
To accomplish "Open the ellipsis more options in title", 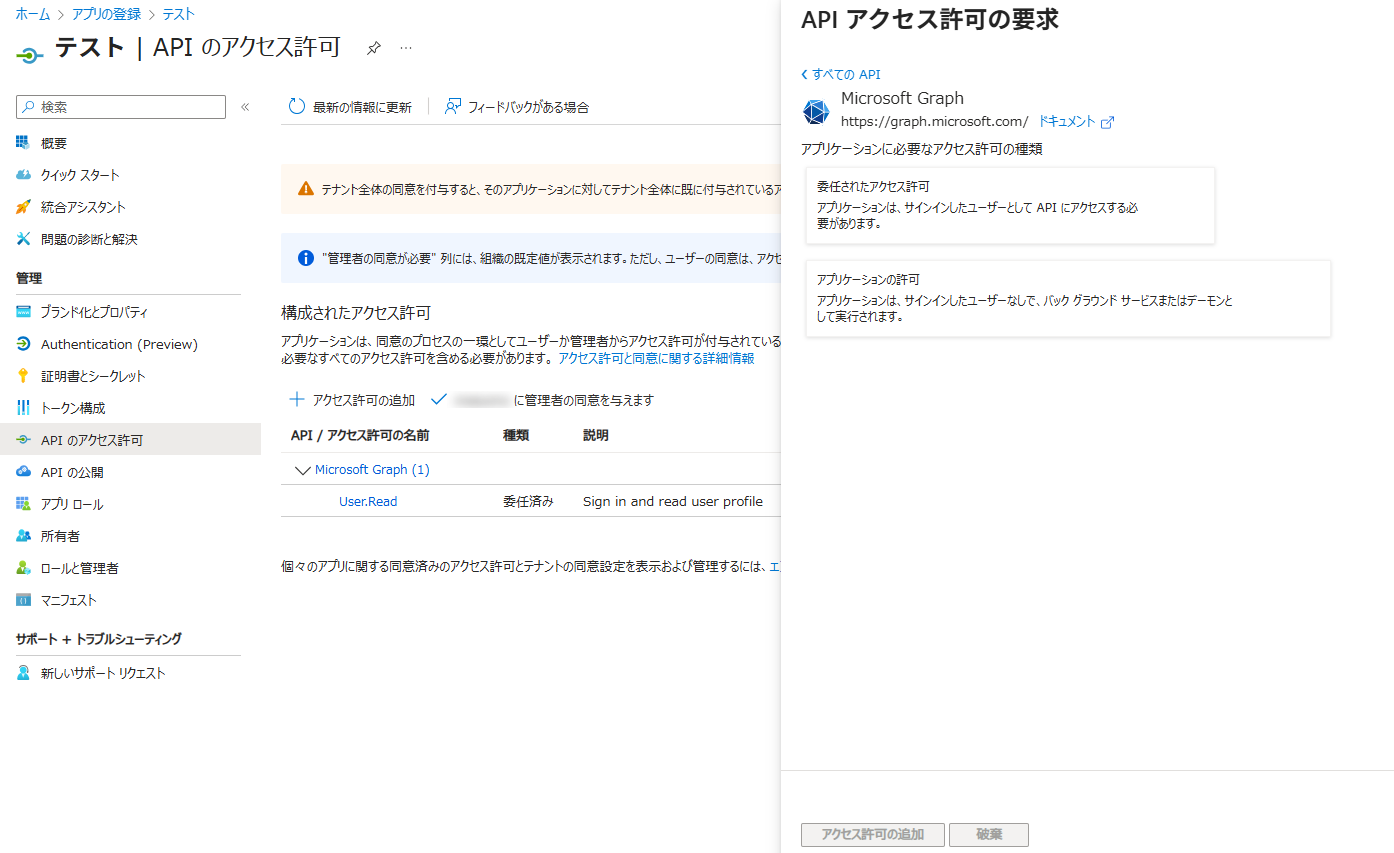I will tap(406, 48).
